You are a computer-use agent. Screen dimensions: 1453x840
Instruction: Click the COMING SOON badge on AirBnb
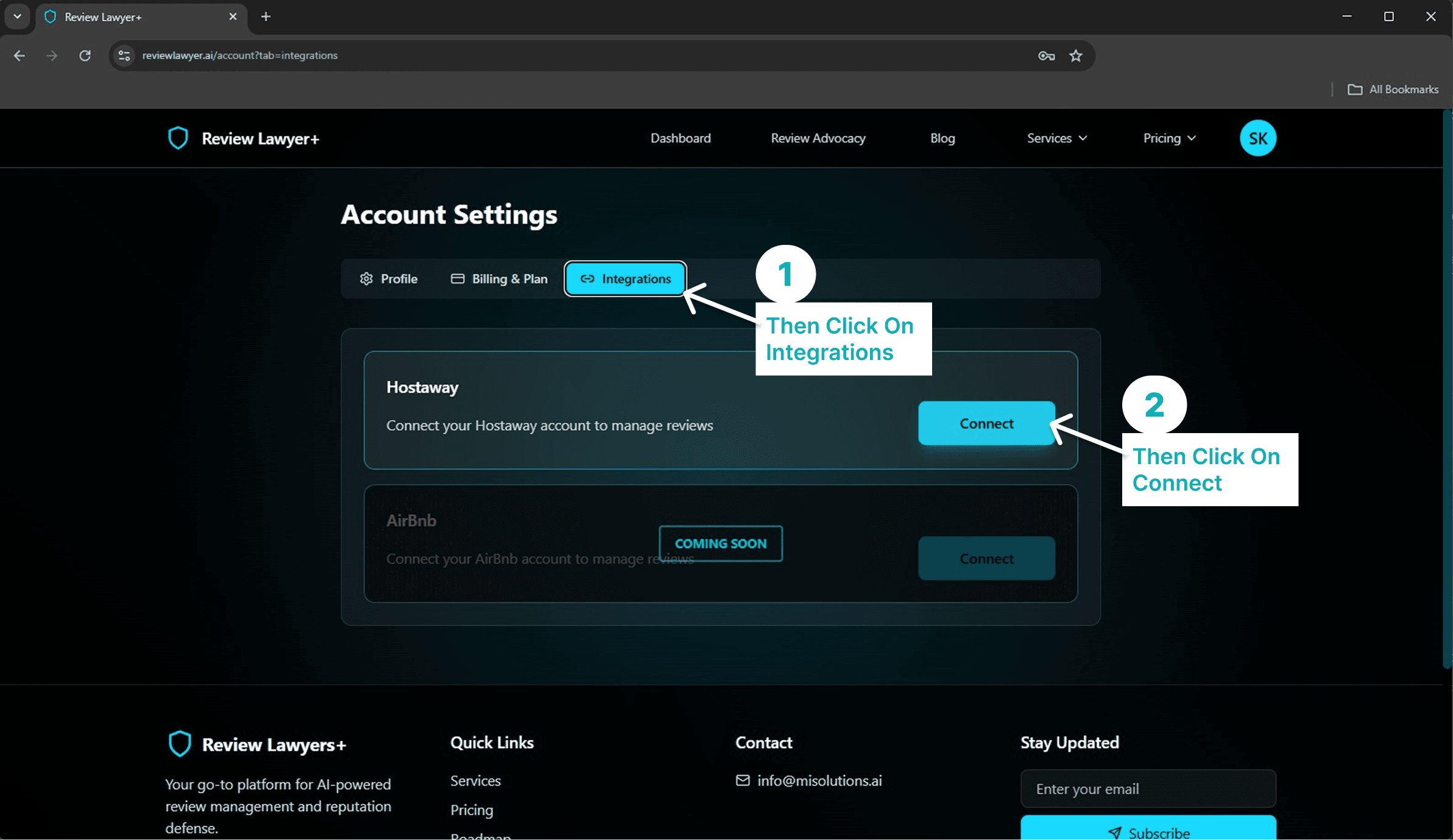[721, 543]
